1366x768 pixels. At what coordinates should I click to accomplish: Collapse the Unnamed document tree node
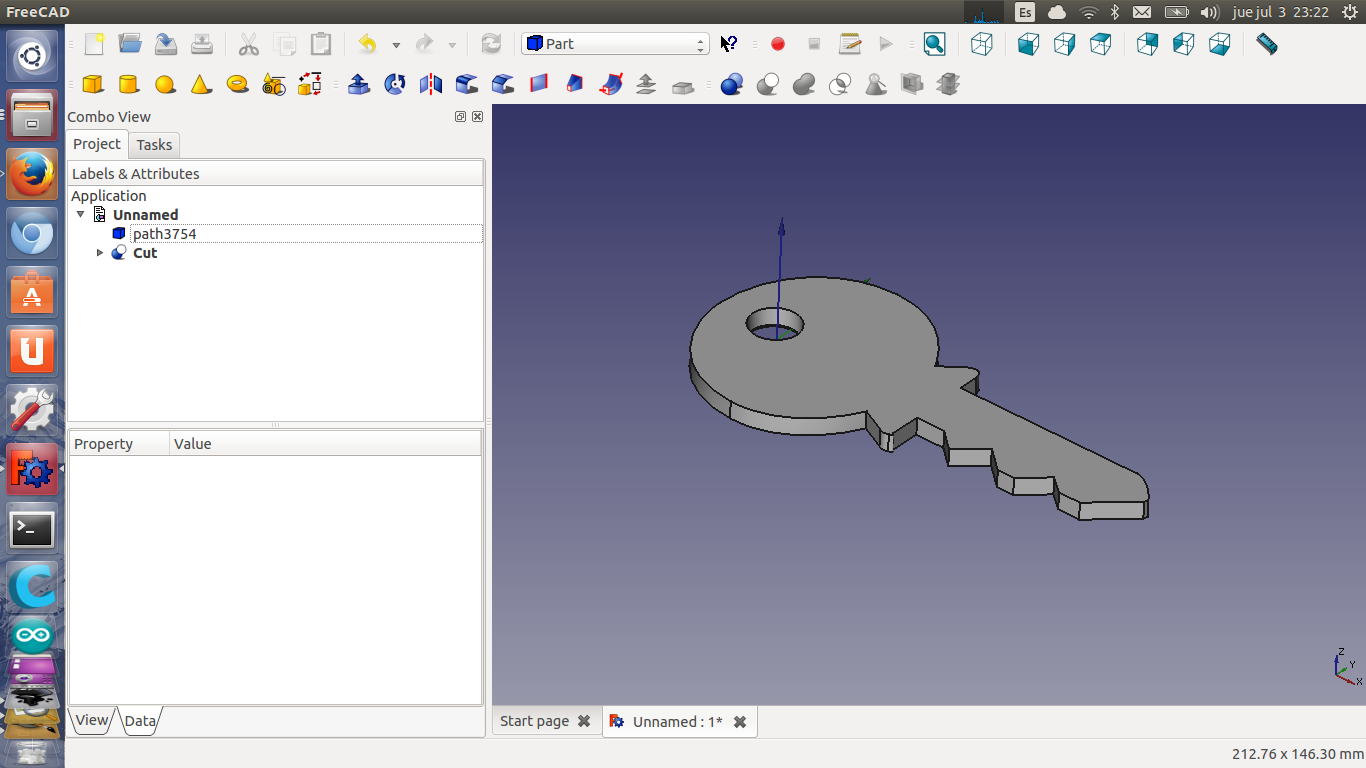(x=81, y=215)
